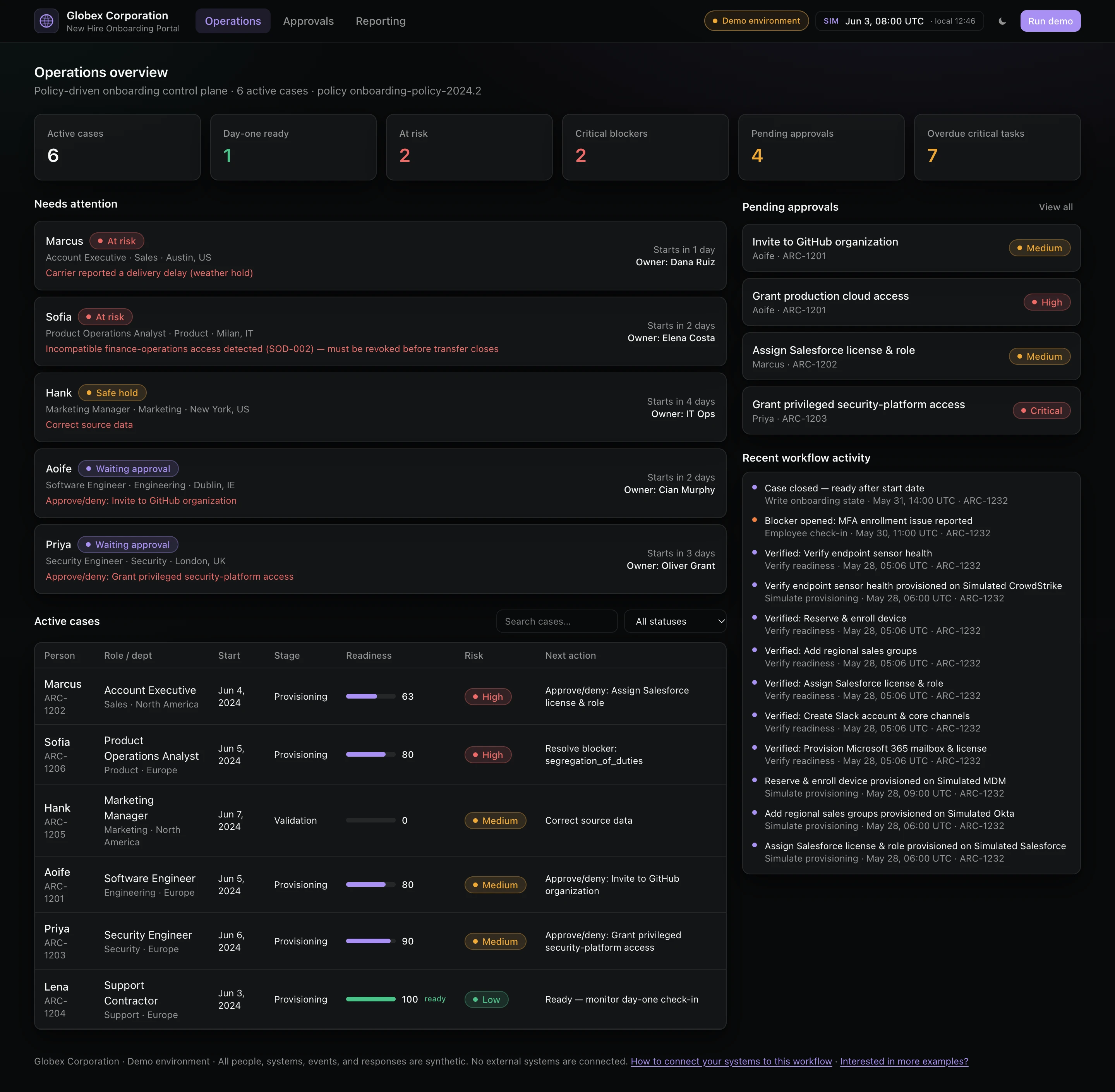
Task: Click the Readiness column header
Action: [x=369, y=656]
